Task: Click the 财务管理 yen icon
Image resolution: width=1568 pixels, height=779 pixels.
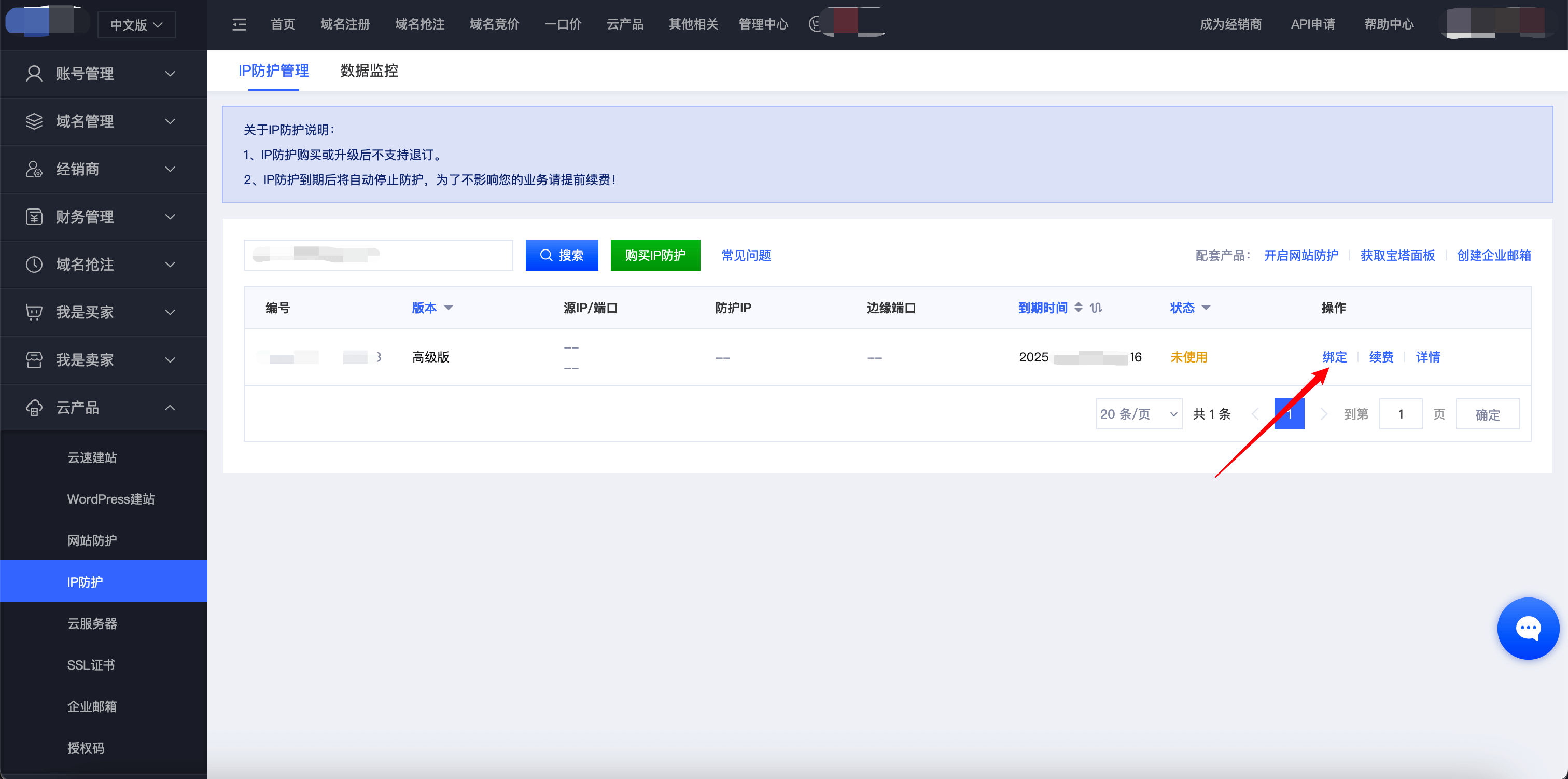Action: pos(34,217)
